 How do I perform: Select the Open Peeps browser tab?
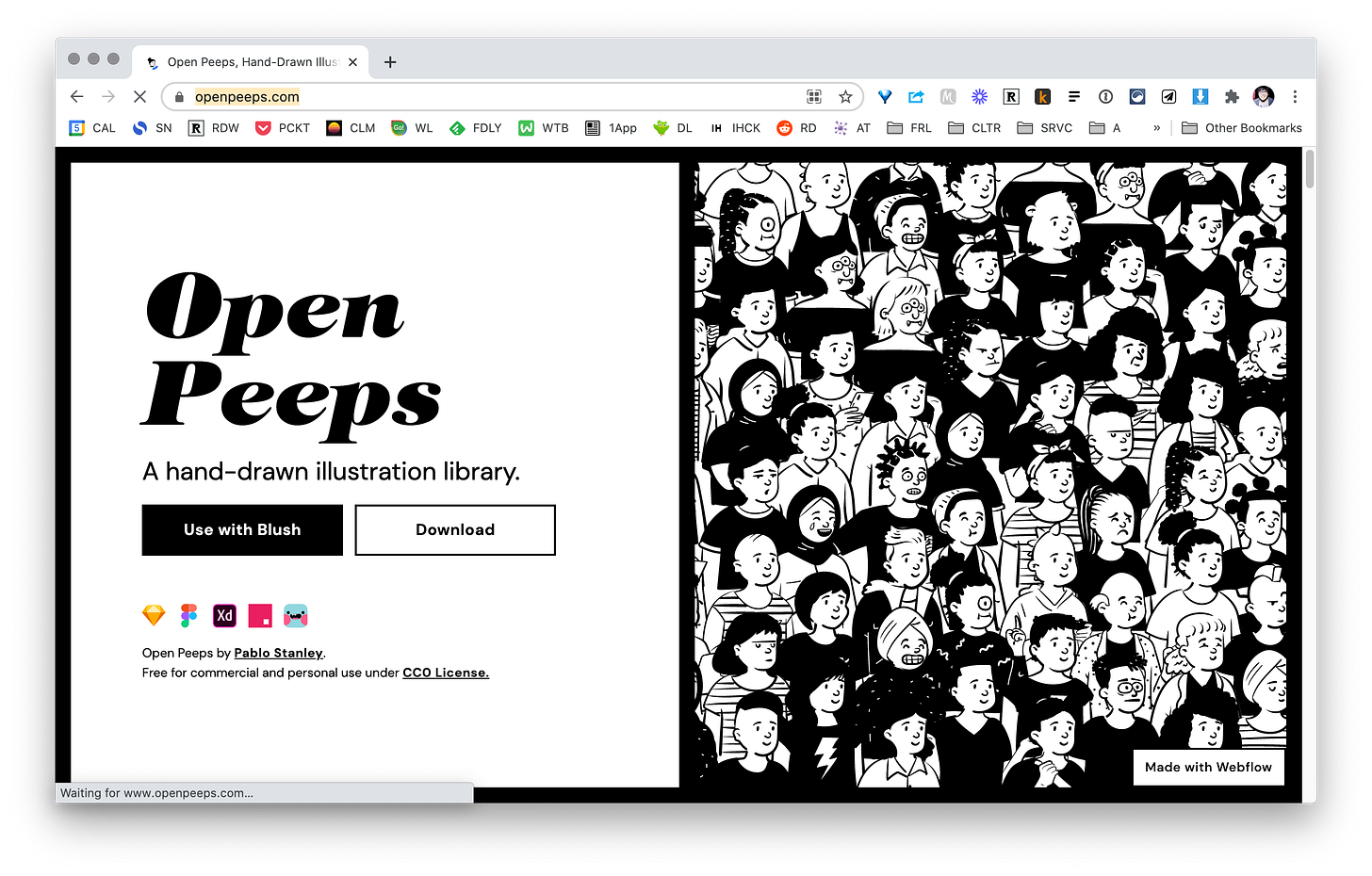click(251, 62)
